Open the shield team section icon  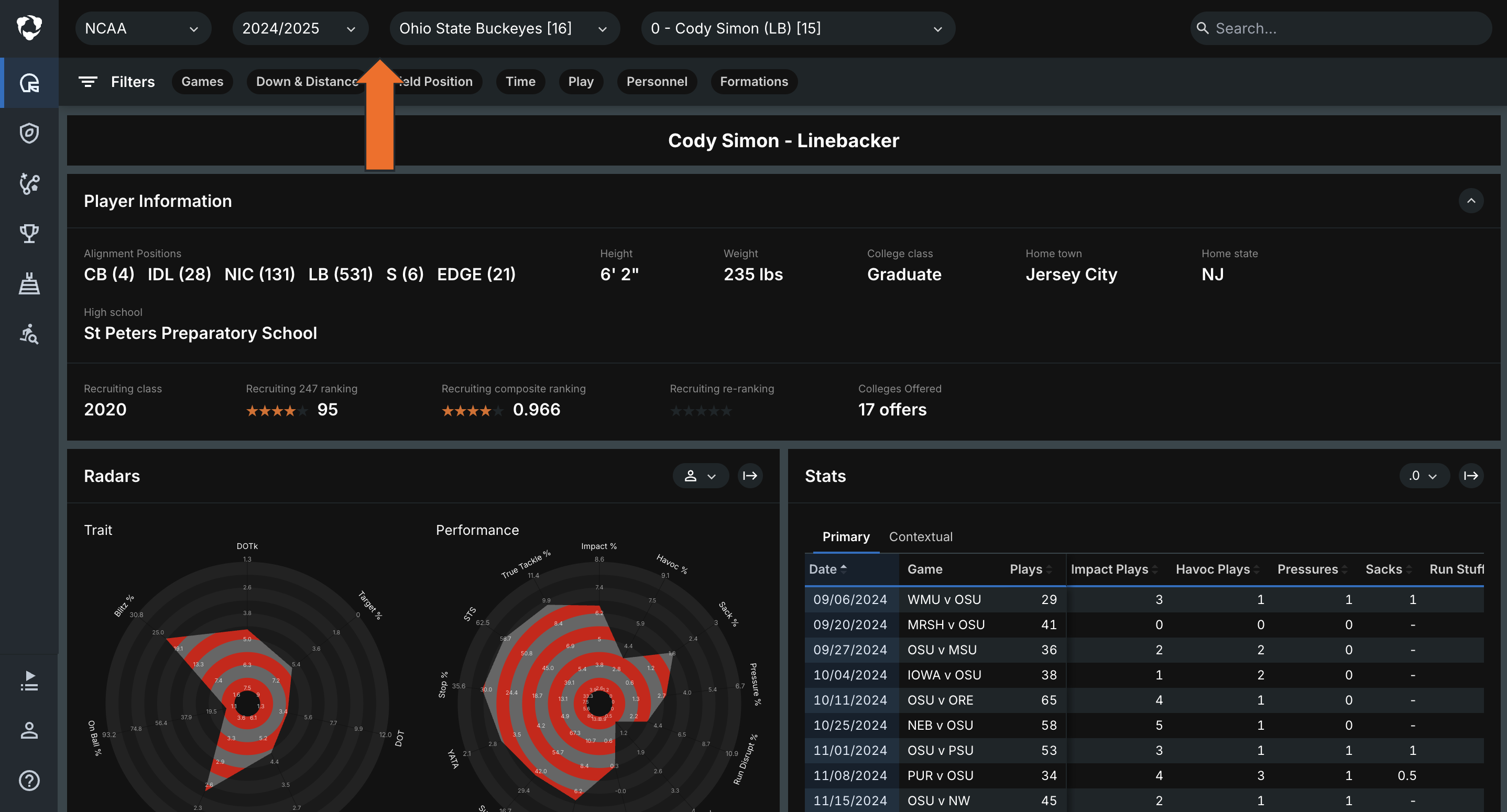coord(29,133)
